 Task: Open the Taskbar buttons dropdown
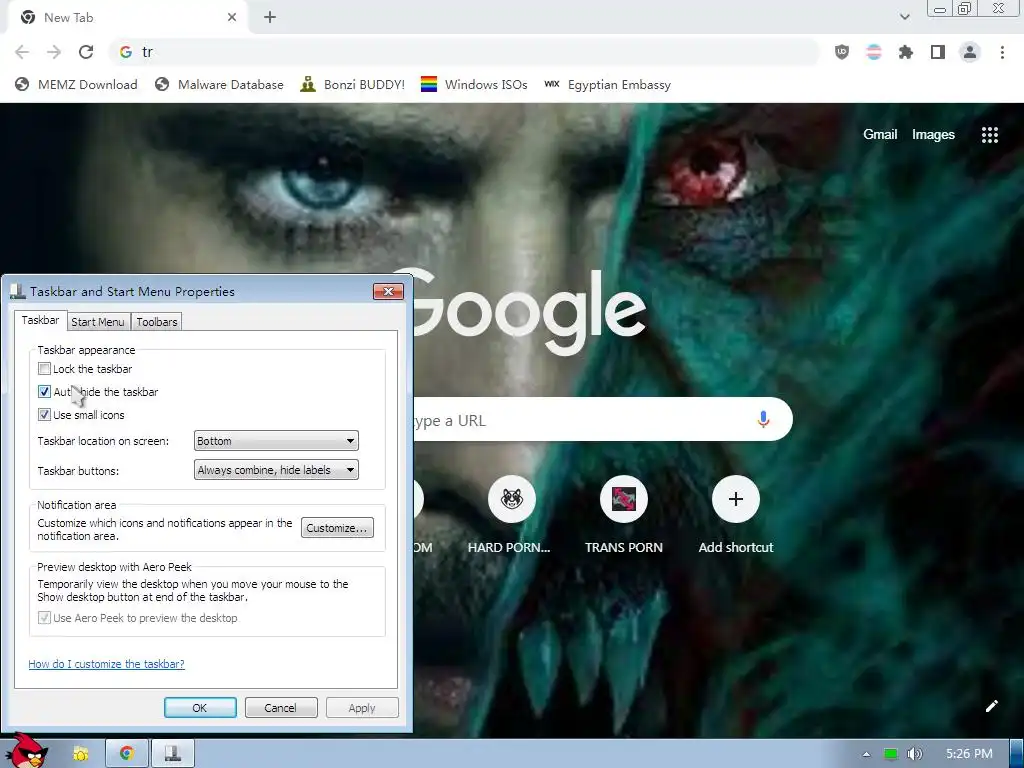click(276, 470)
